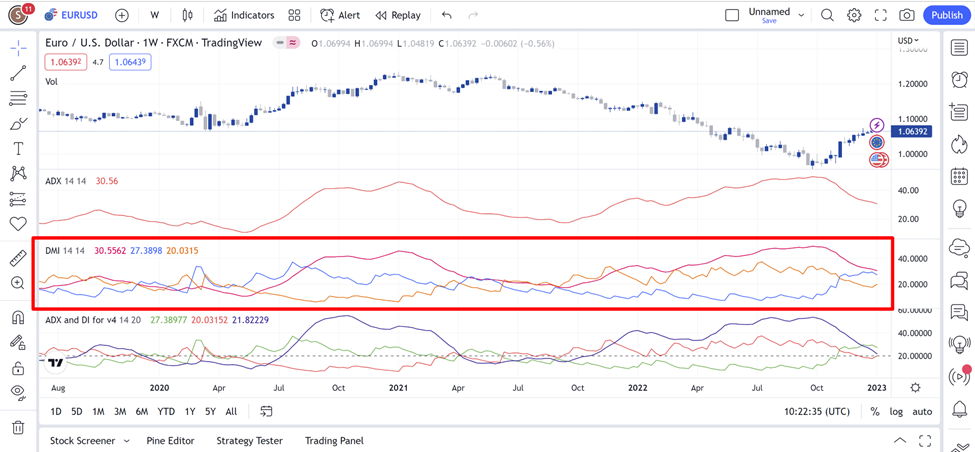The image size is (975, 452).
Task: Select the All date range
Action: 231,412
